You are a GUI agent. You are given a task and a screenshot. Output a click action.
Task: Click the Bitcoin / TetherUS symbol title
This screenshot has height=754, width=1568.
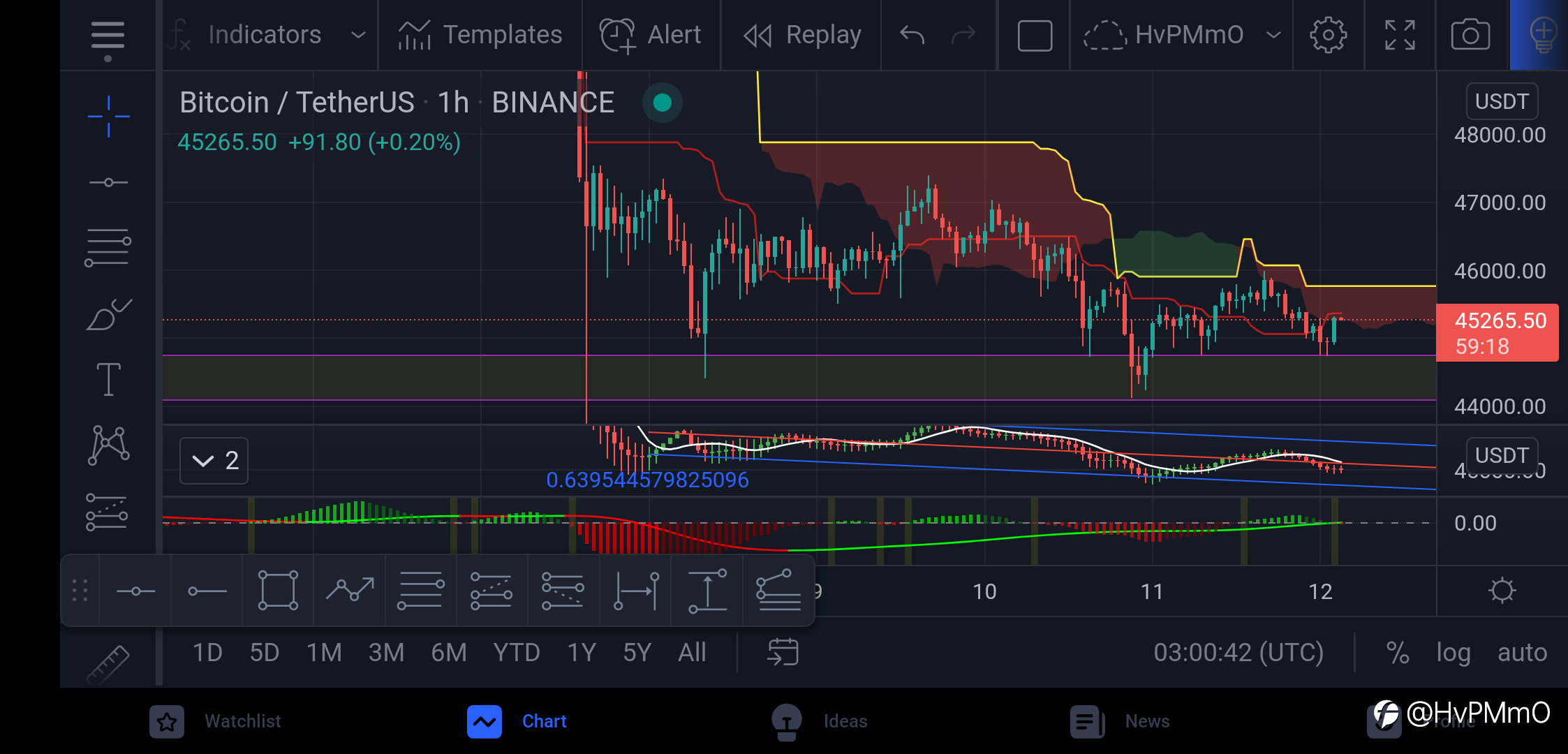[x=297, y=103]
